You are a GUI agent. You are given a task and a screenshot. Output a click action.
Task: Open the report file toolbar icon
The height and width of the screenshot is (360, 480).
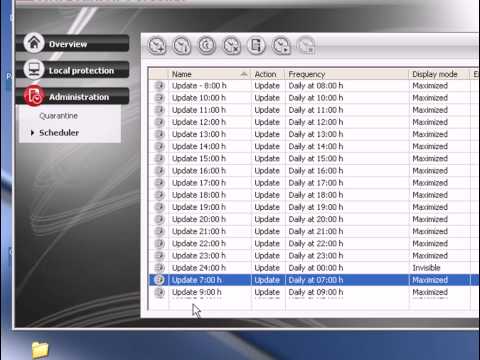(x=257, y=46)
